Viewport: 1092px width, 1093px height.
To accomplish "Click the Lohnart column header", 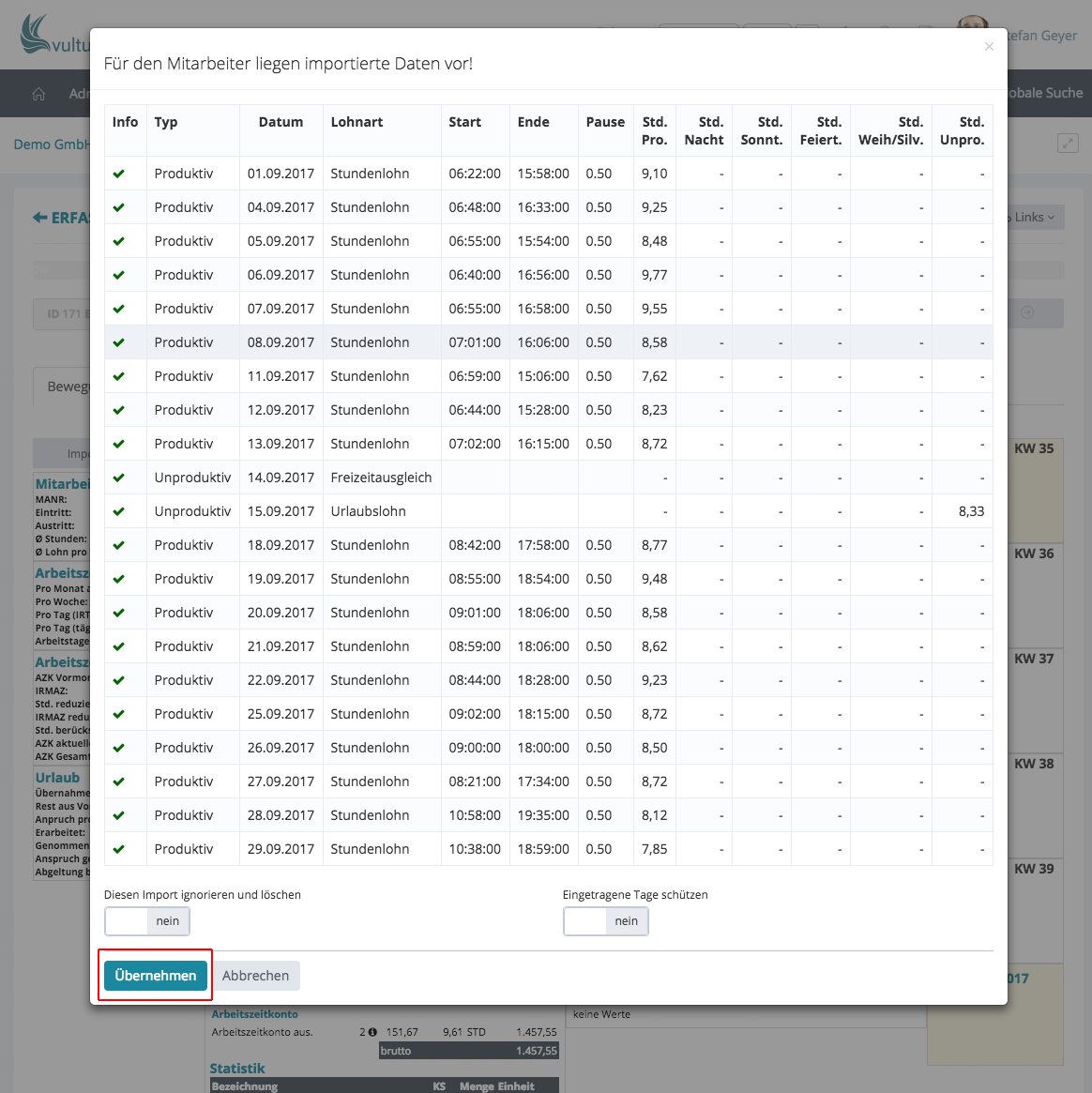I will (356, 122).
